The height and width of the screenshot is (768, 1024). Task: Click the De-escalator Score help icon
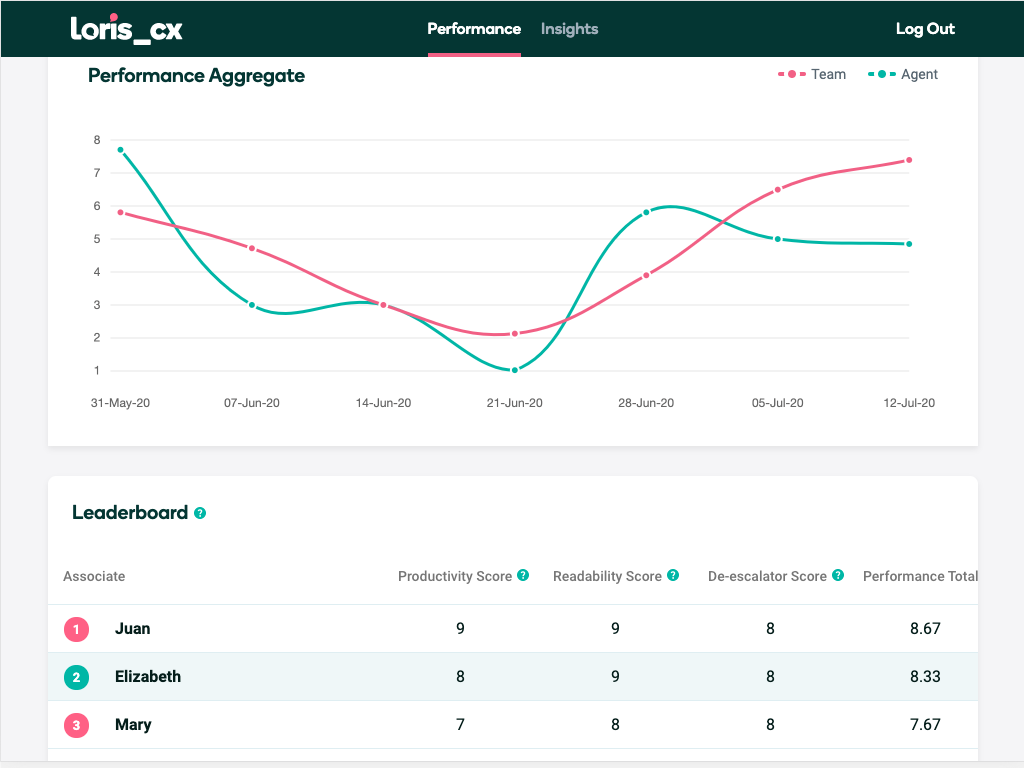838,576
